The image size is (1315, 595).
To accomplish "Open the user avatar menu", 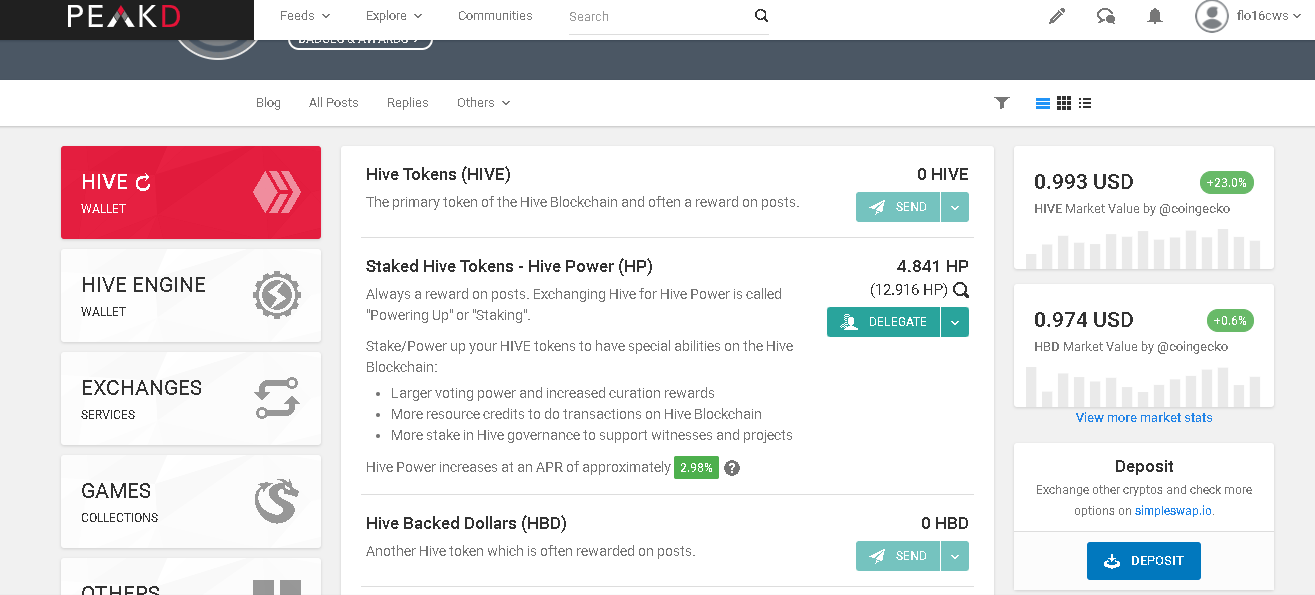I will coord(1212,16).
